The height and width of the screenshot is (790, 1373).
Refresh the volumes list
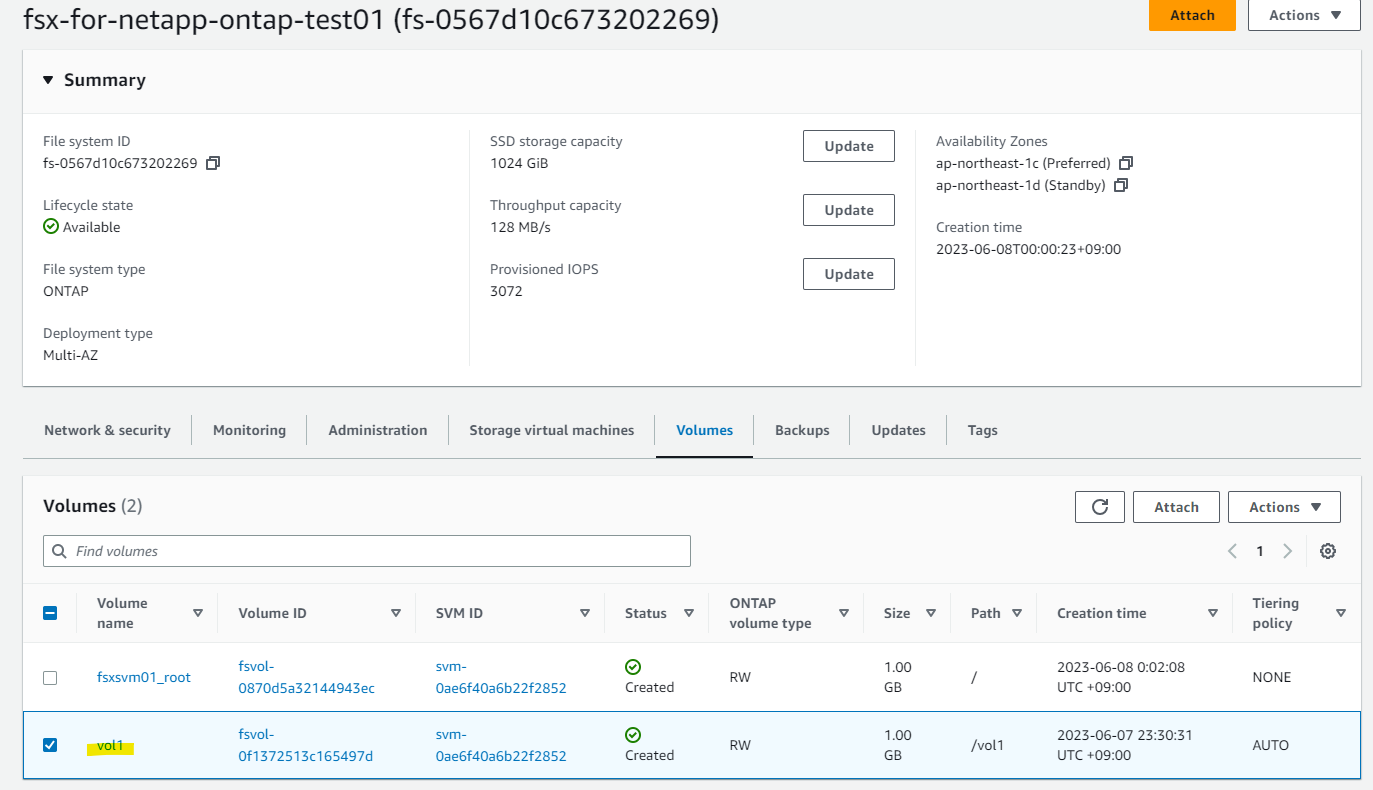point(1100,507)
